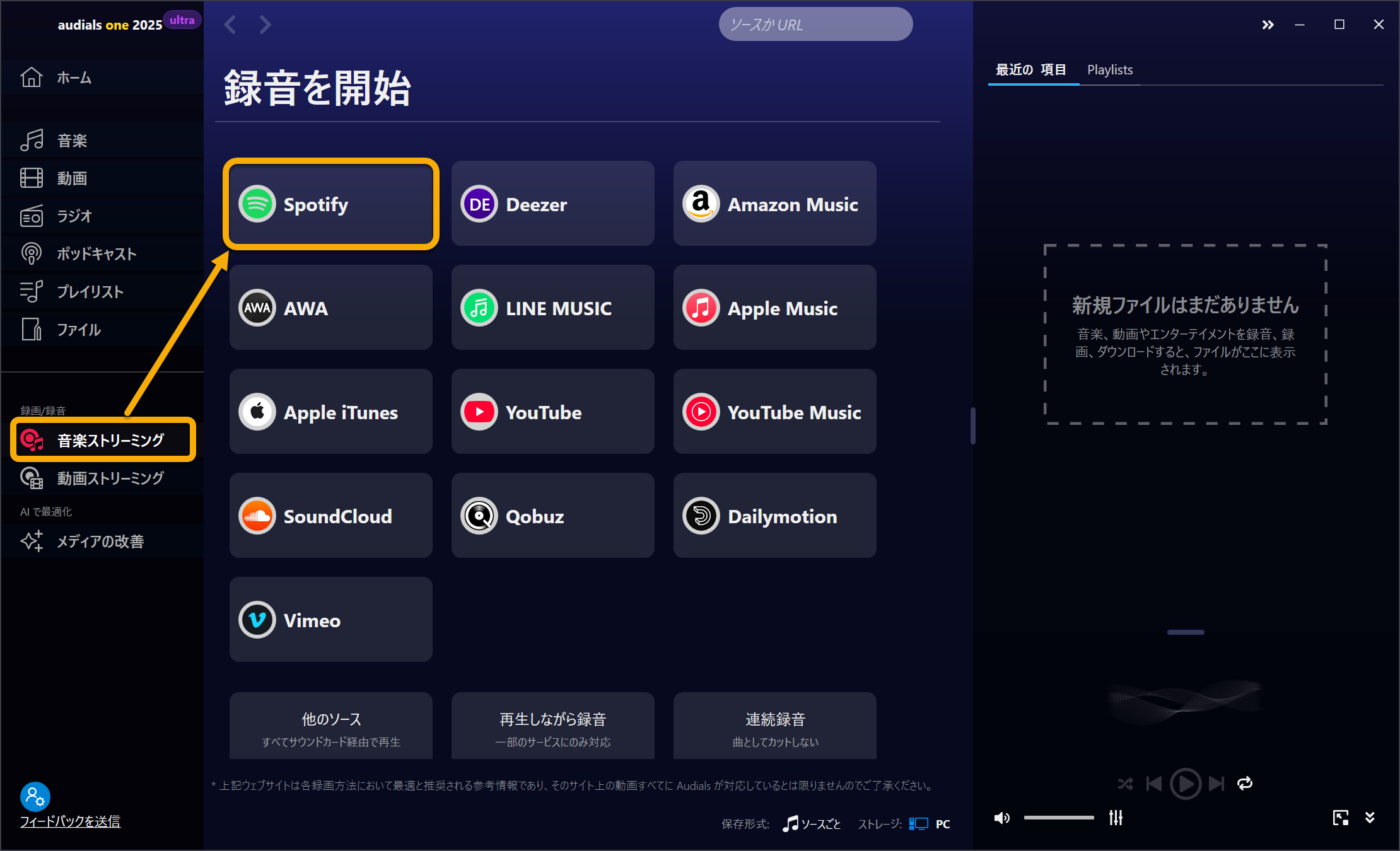Click the main area scrollbar handle
The image size is (1400, 851).
click(973, 425)
